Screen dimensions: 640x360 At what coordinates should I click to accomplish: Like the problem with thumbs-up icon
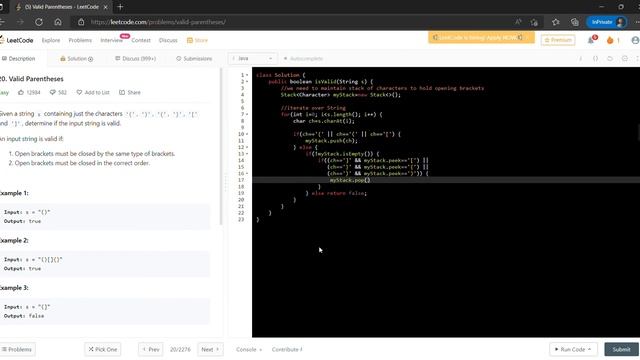[x=21, y=92]
